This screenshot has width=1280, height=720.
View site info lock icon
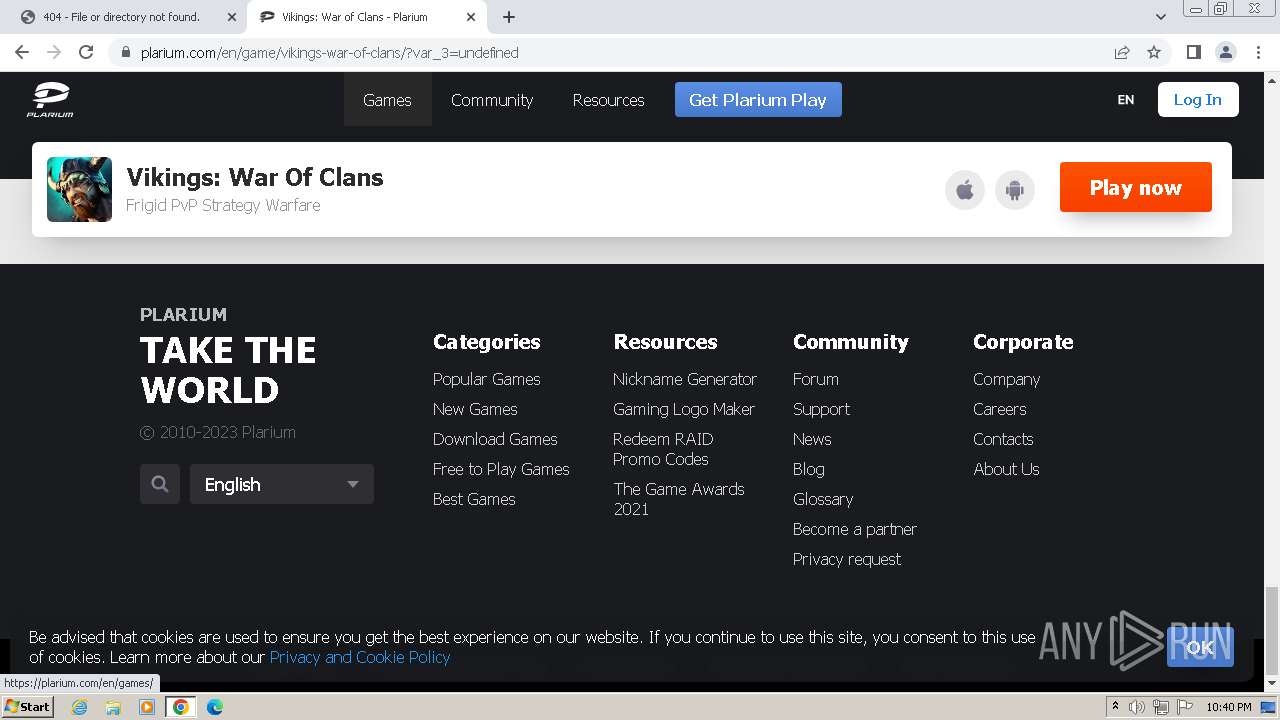tap(125, 52)
